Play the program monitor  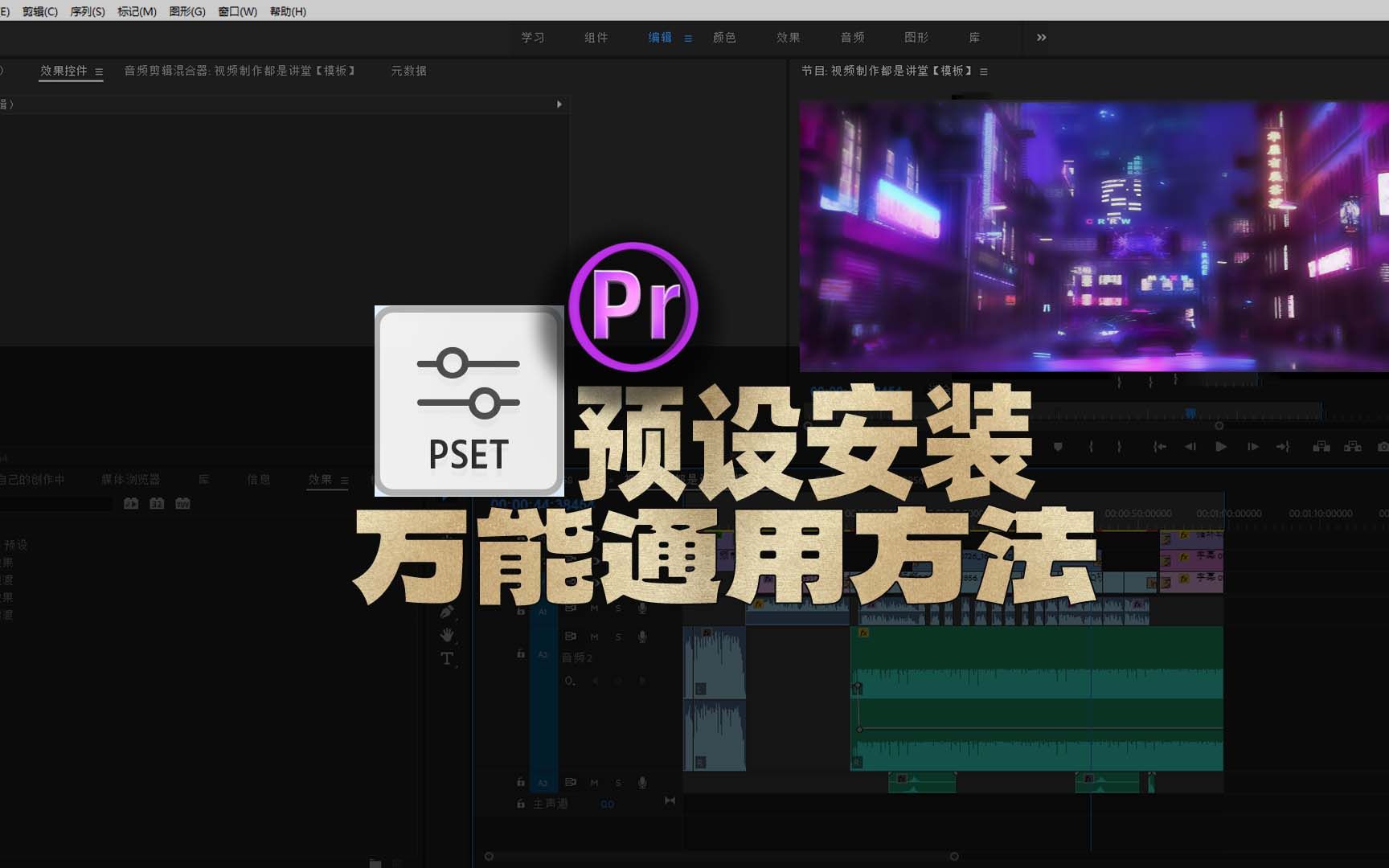(x=1221, y=447)
